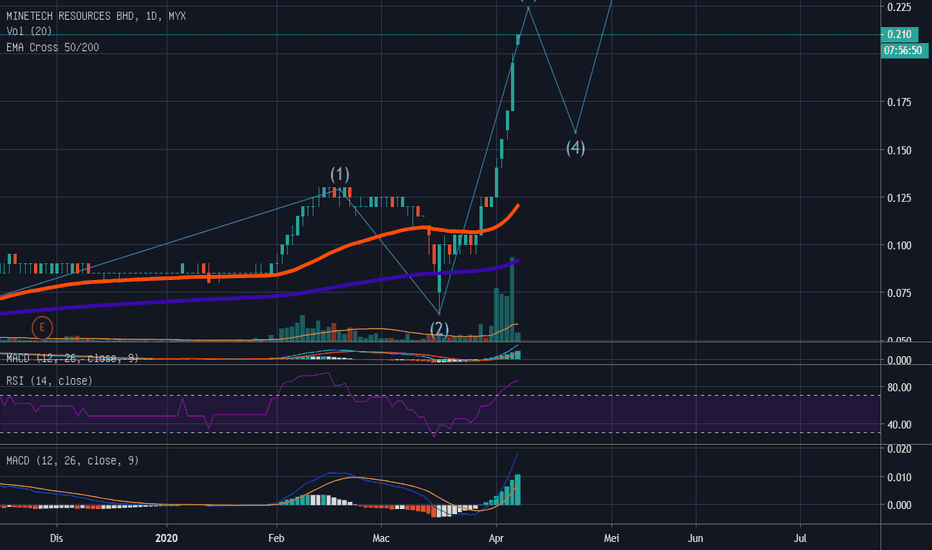Click the Mei label on time axis
This screenshot has width=932, height=550.
[x=611, y=538]
